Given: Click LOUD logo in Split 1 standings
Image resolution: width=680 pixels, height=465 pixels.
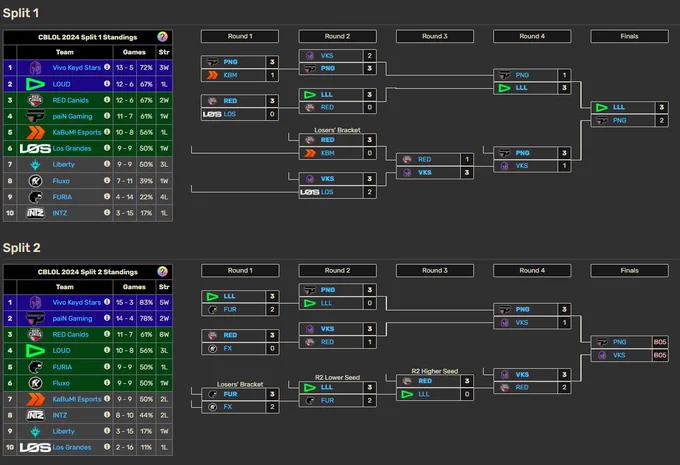Looking at the screenshot, I should point(35,84).
